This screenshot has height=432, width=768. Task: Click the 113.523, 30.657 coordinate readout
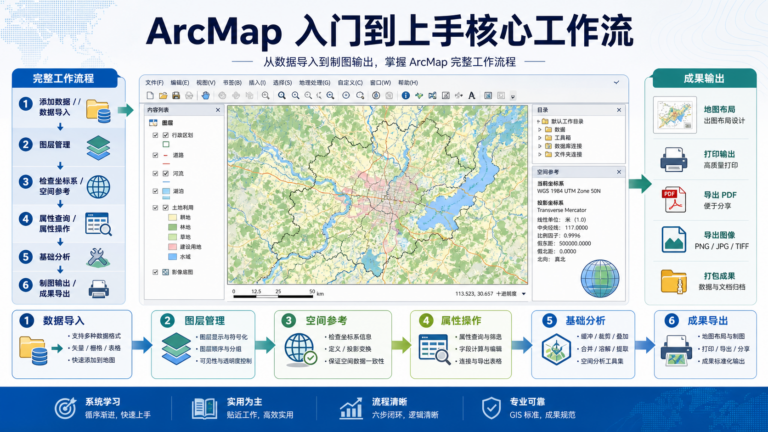(x=474, y=294)
